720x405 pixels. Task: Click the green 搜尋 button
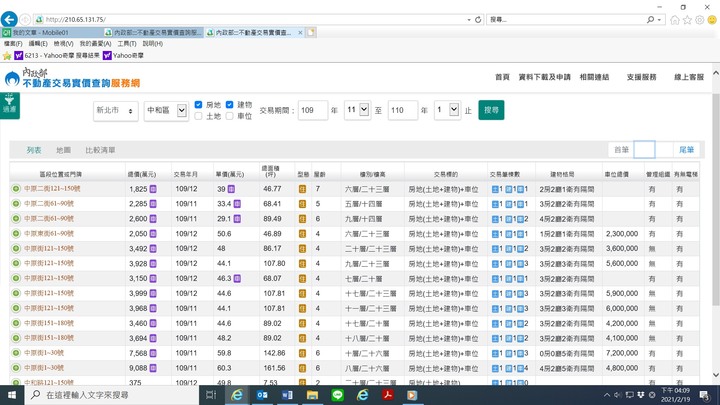491,110
